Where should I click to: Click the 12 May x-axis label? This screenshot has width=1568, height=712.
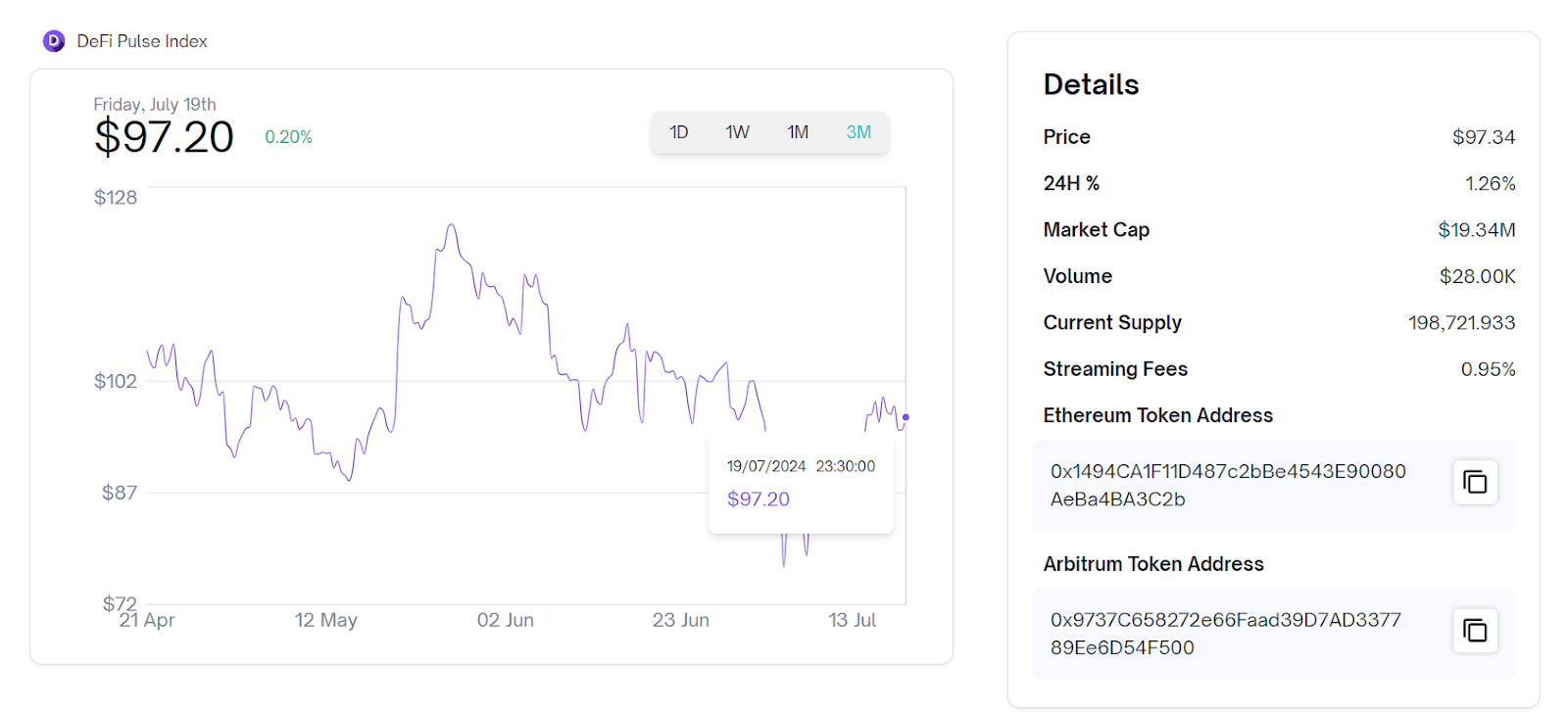[x=326, y=620]
